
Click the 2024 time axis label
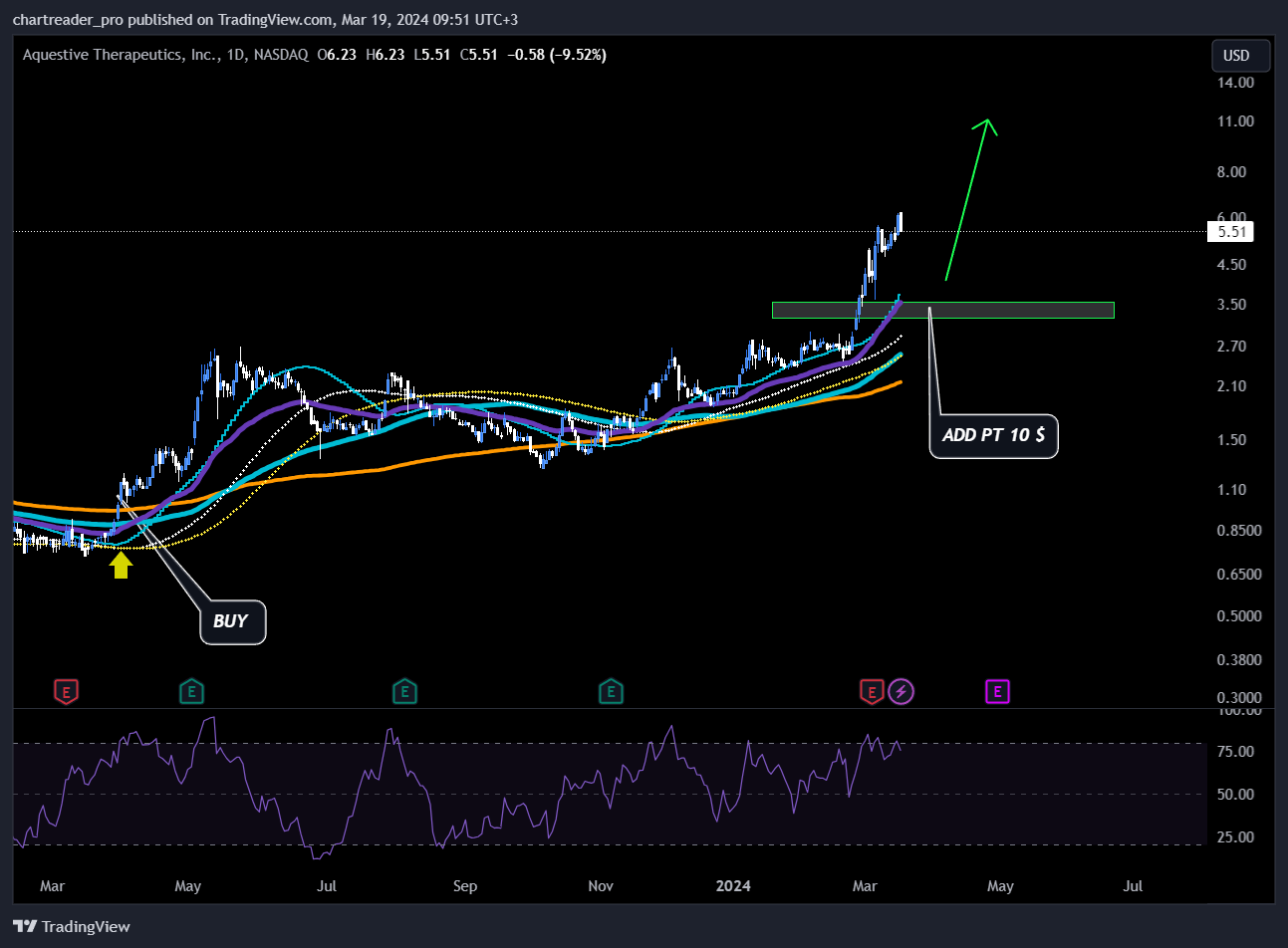coord(734,886)
